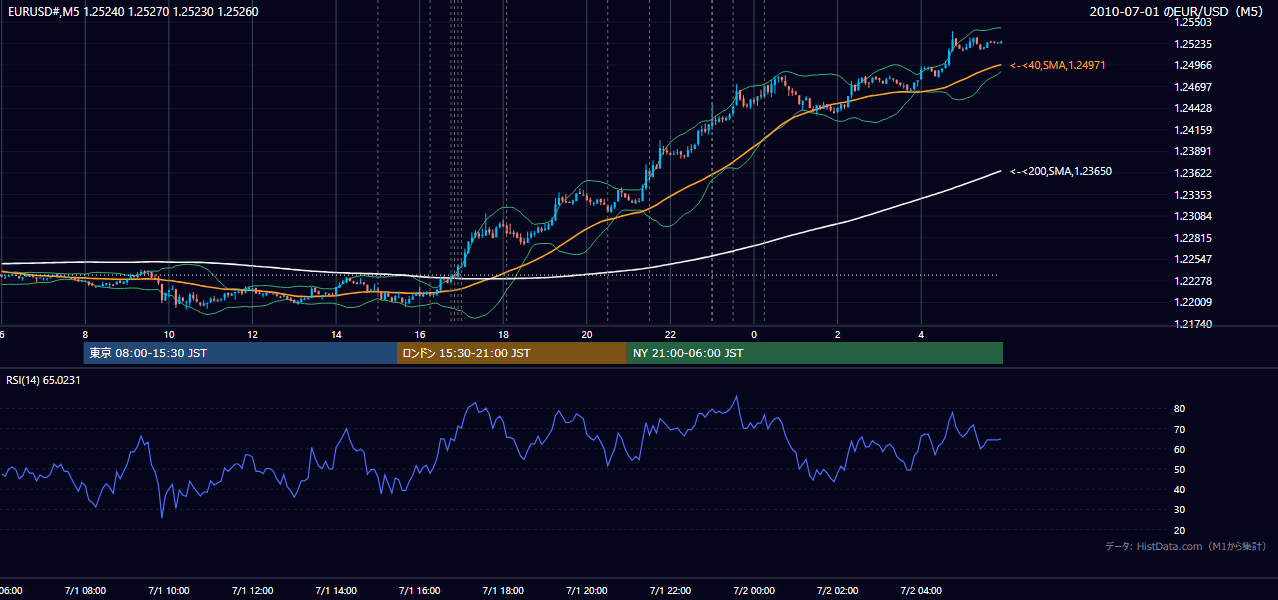Click hour label 12 under price chart
This screenshot has width=1278, height=600.
[252, 334]
